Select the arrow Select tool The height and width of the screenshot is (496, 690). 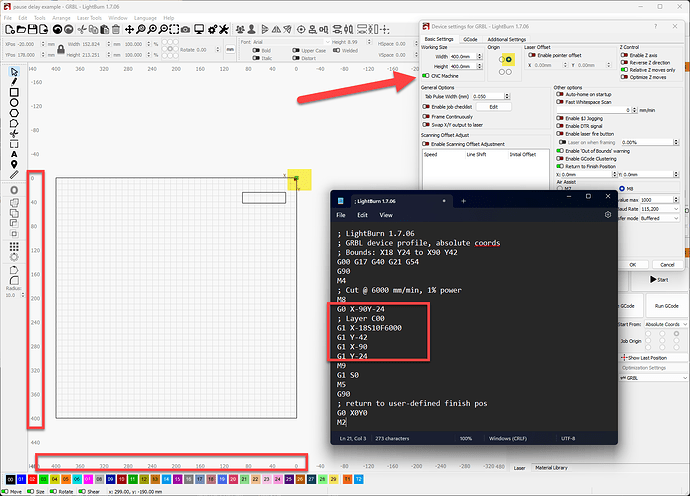(14, 72)
